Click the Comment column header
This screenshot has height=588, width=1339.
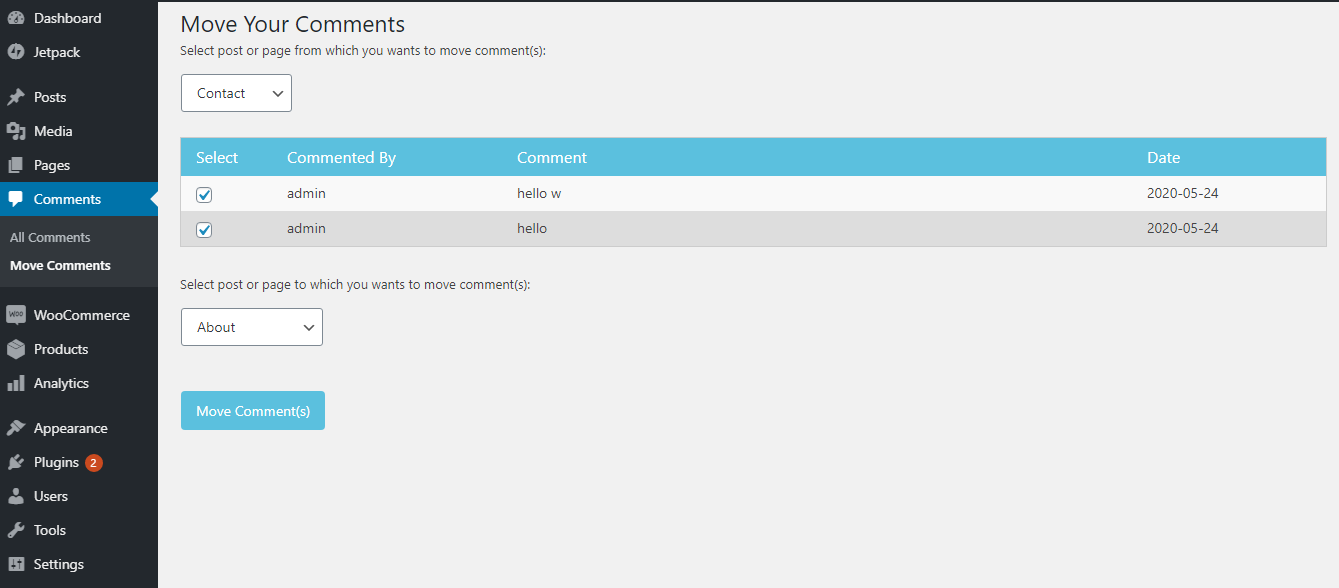pyautogui.click(x=552, y=158)
